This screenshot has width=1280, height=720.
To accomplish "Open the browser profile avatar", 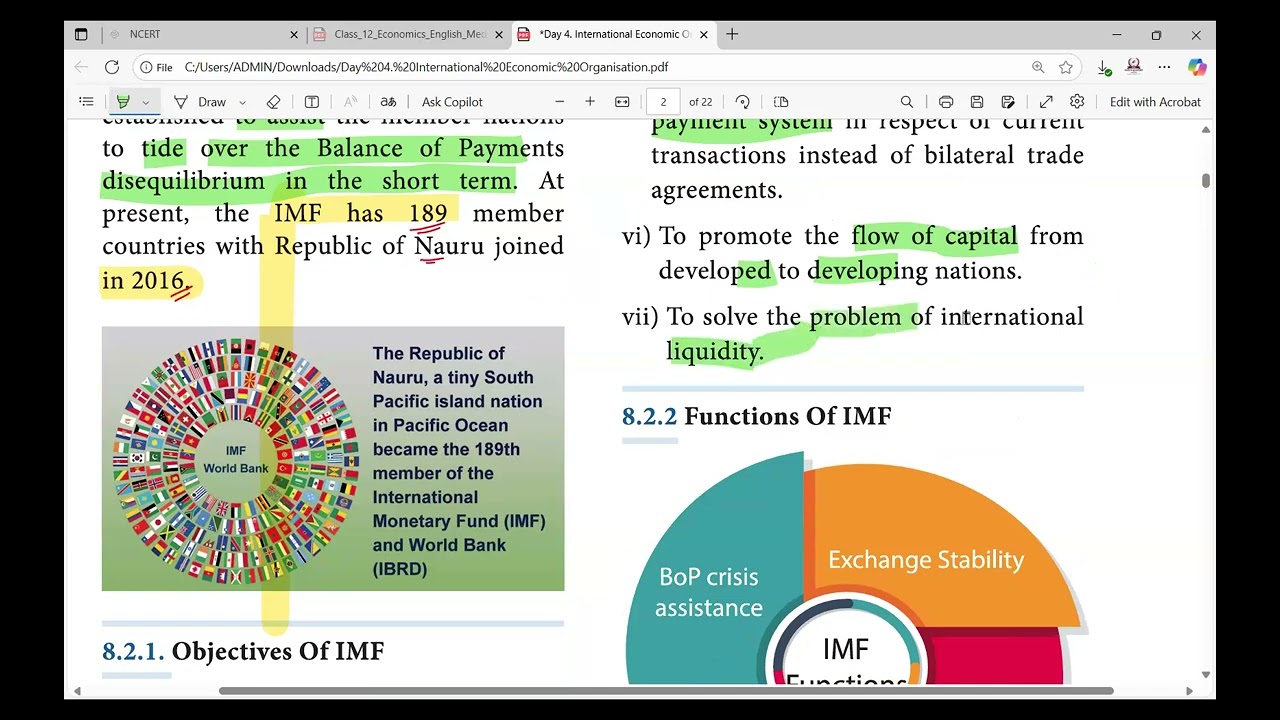I will pyautogui.click(x=1134, y=67).
